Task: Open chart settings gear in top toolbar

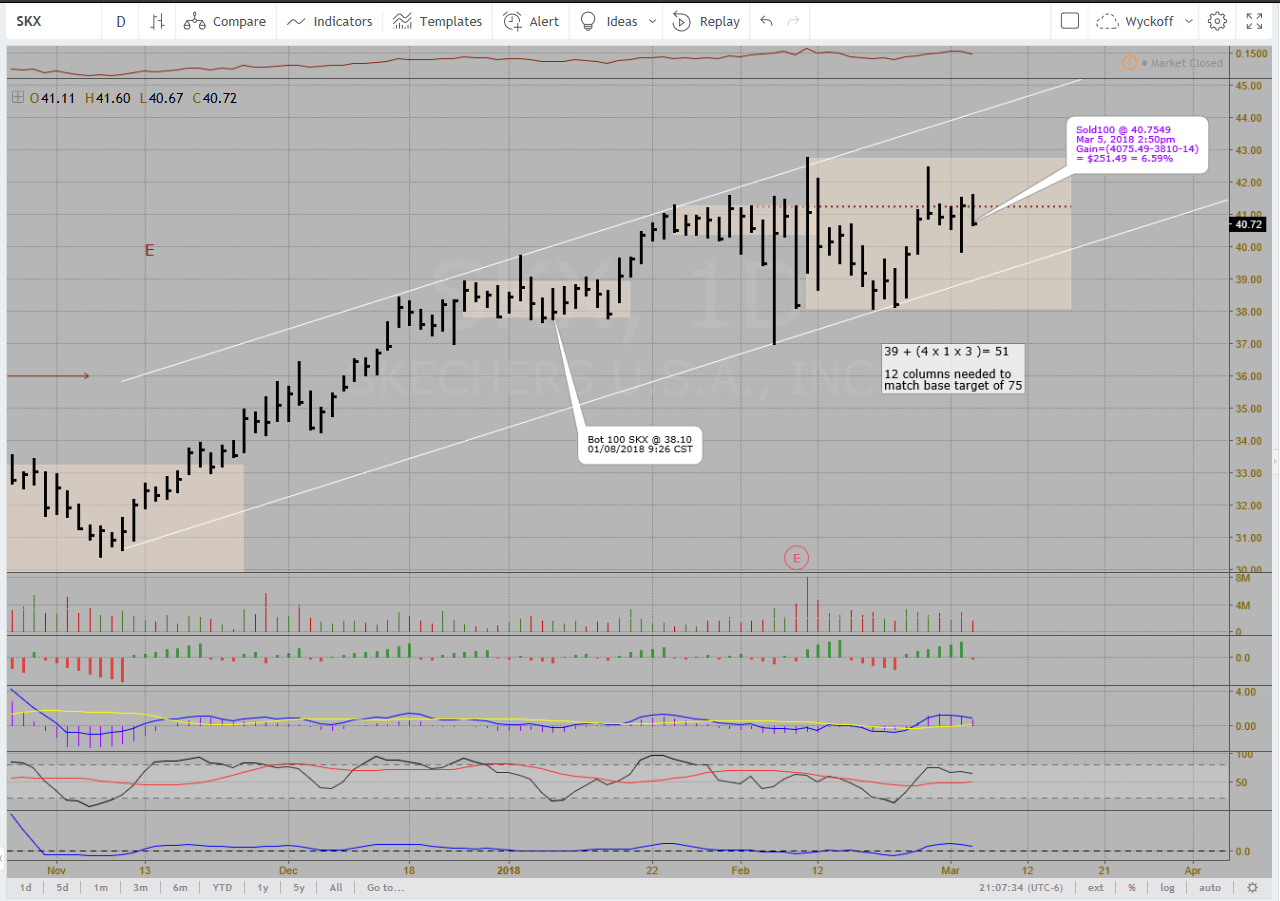Action: click(1217, 21)
